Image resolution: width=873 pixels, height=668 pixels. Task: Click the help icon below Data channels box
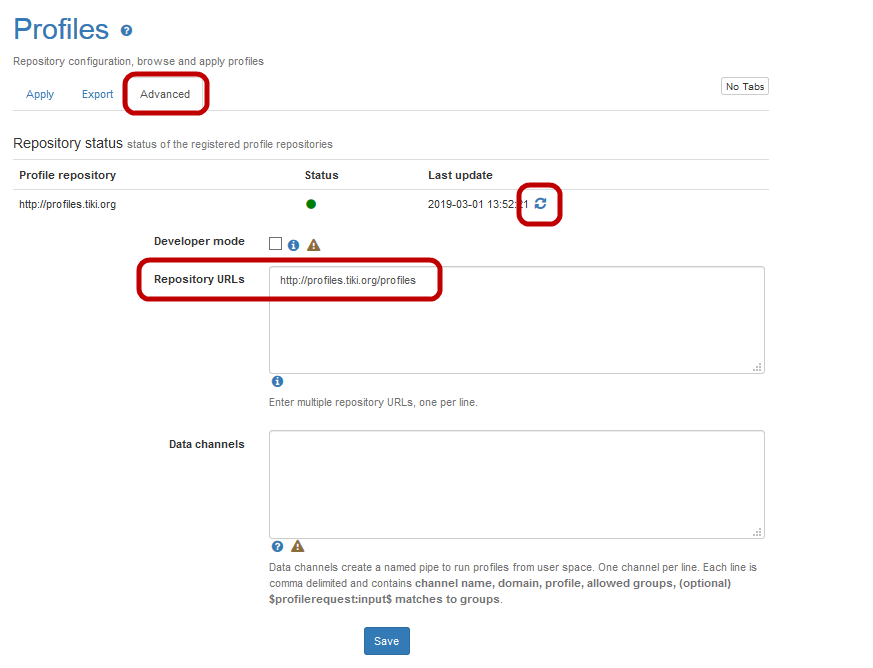tap(277, 546)
